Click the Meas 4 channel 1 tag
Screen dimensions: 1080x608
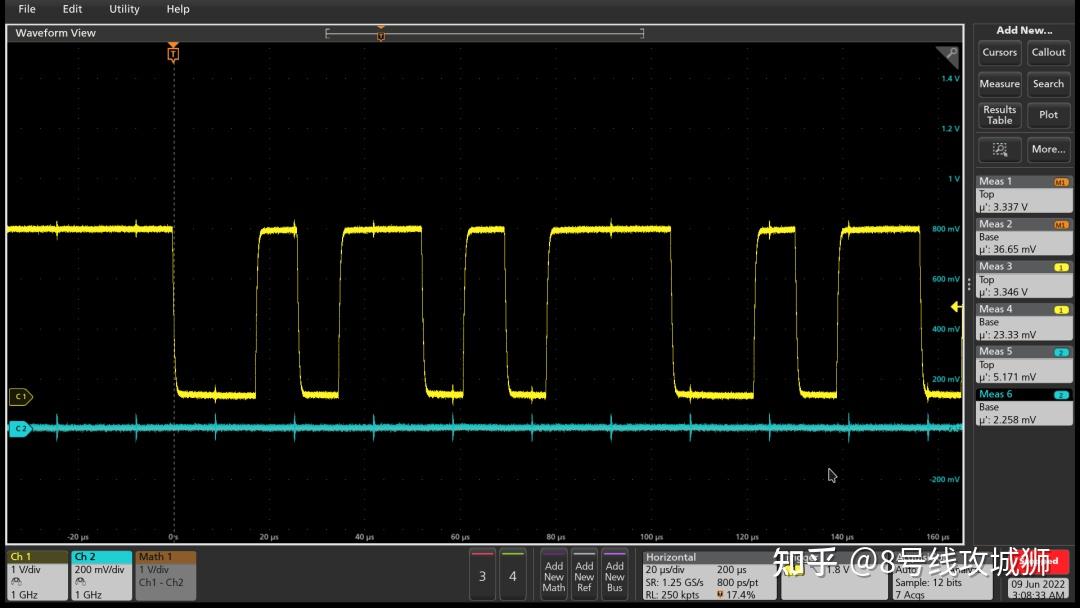(x=1061, y=310)
